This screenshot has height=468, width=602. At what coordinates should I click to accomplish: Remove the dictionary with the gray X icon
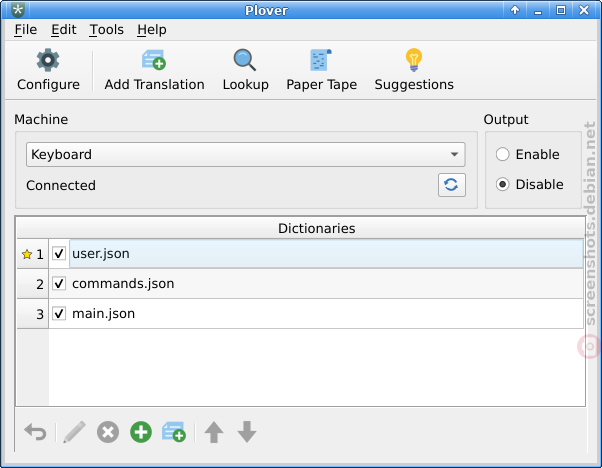tap(108, 432)
